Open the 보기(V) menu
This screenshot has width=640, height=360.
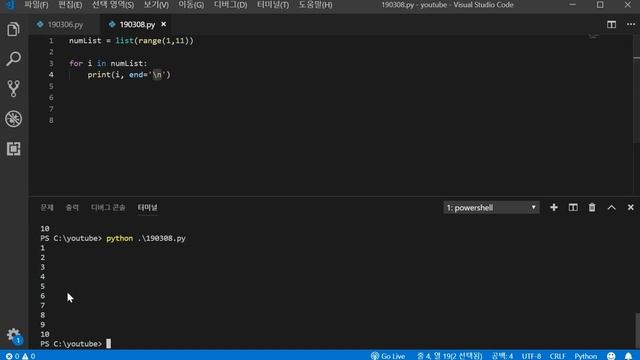156,5
